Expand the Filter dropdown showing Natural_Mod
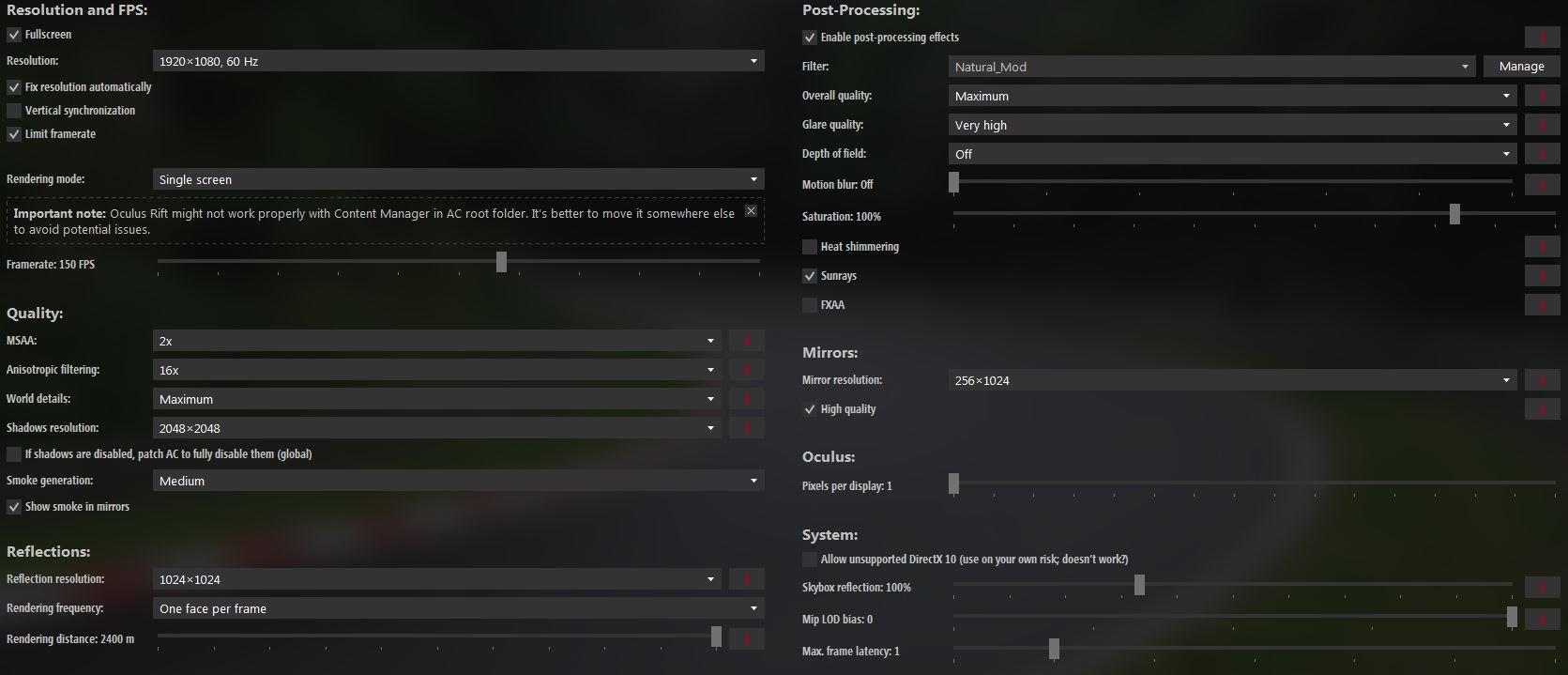 tap(1211, 67)
